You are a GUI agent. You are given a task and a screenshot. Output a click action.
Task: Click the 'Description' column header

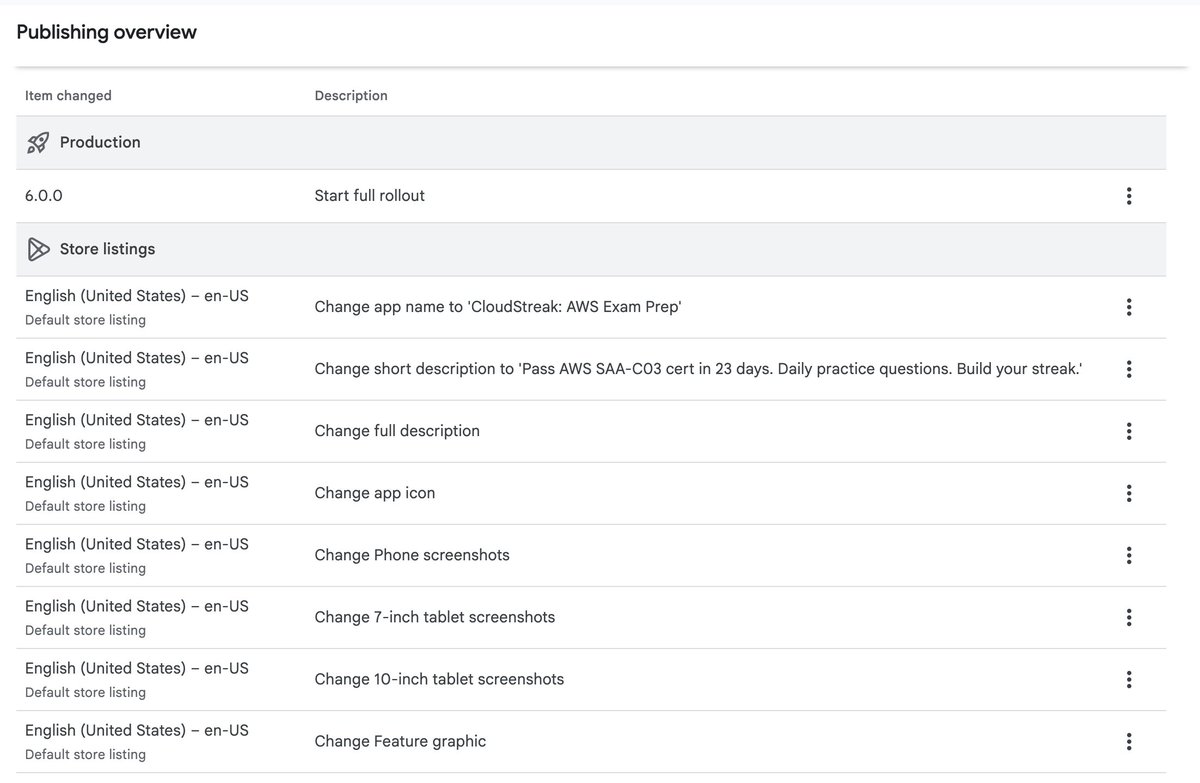pos(351,96)
